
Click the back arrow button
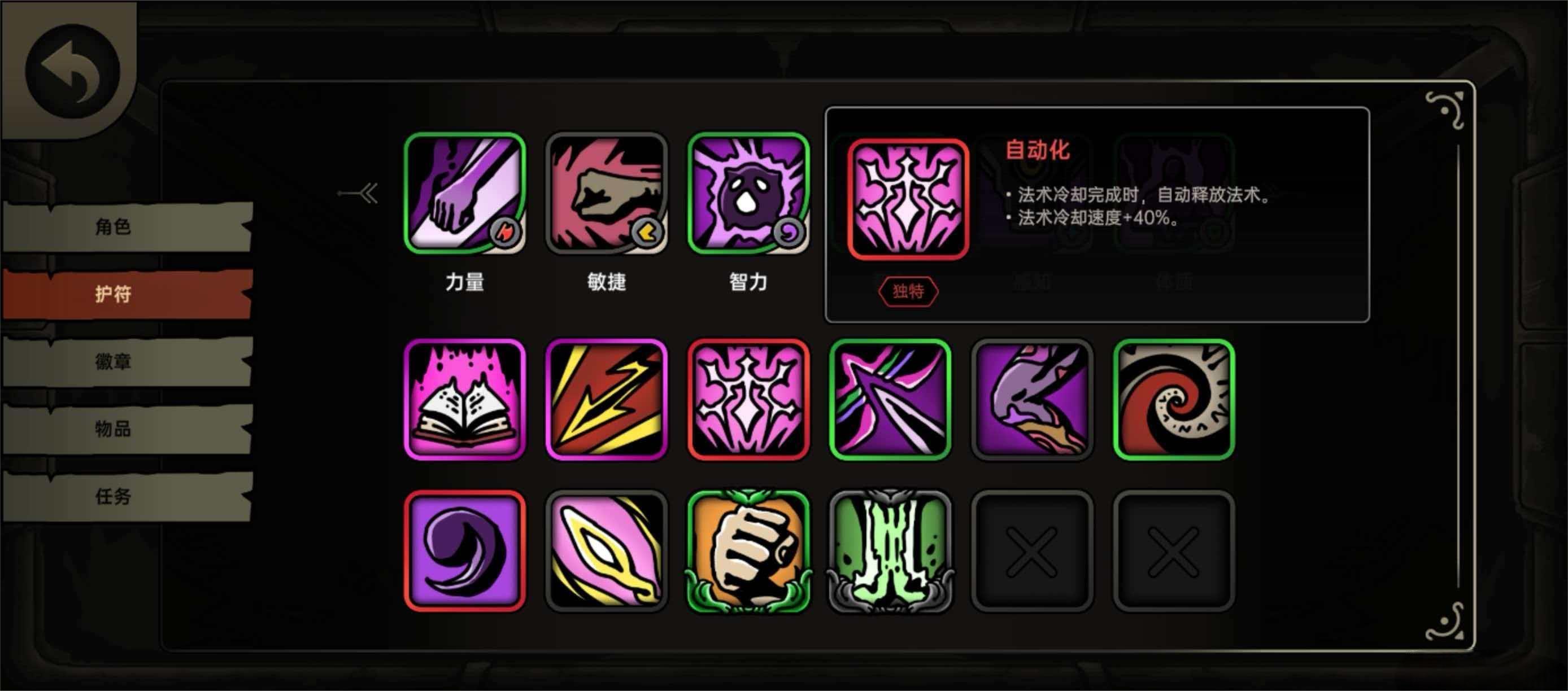pyautogui.click(x=72, y=71)
